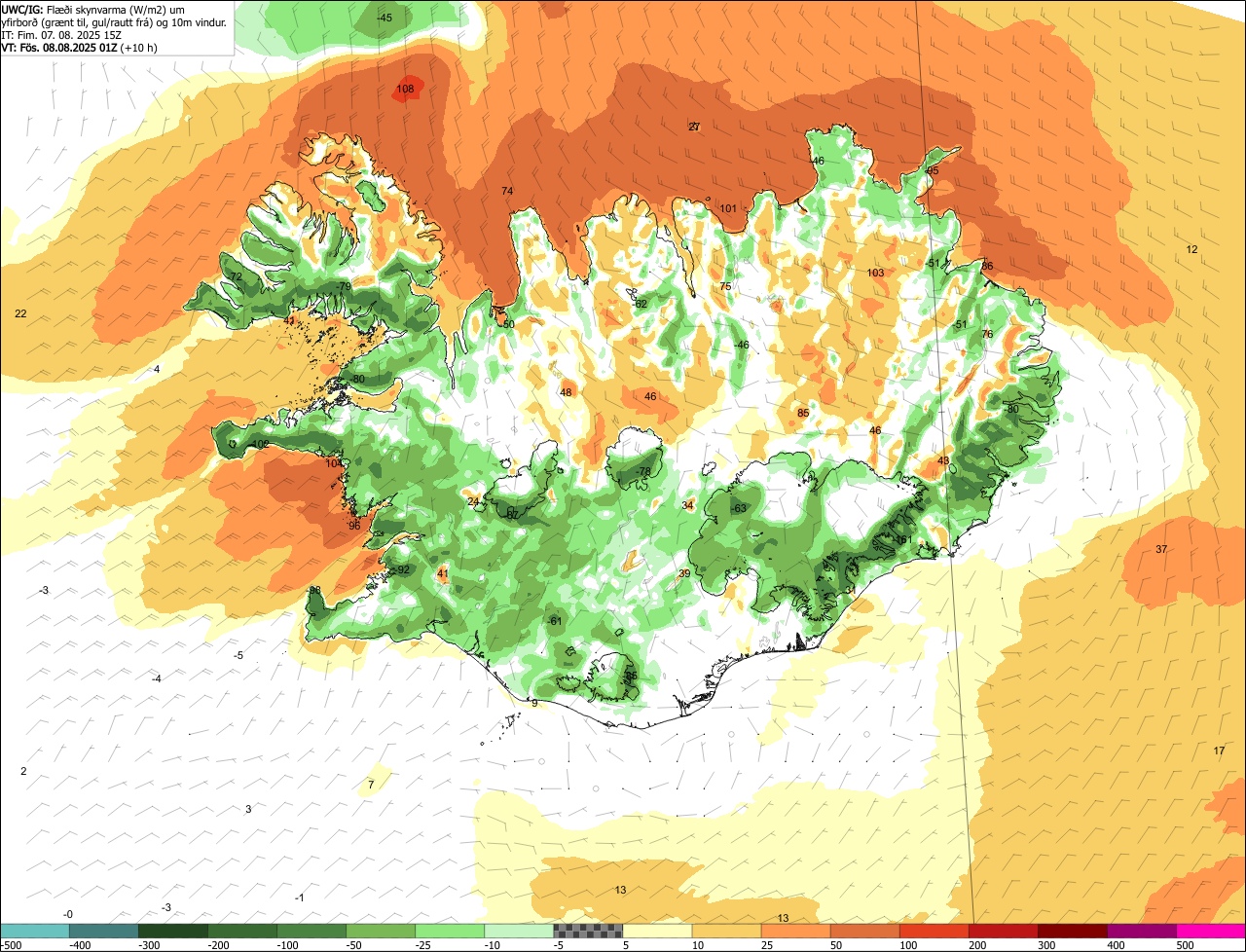Click the map value 76 on the east coast

[x=987, y=335]
